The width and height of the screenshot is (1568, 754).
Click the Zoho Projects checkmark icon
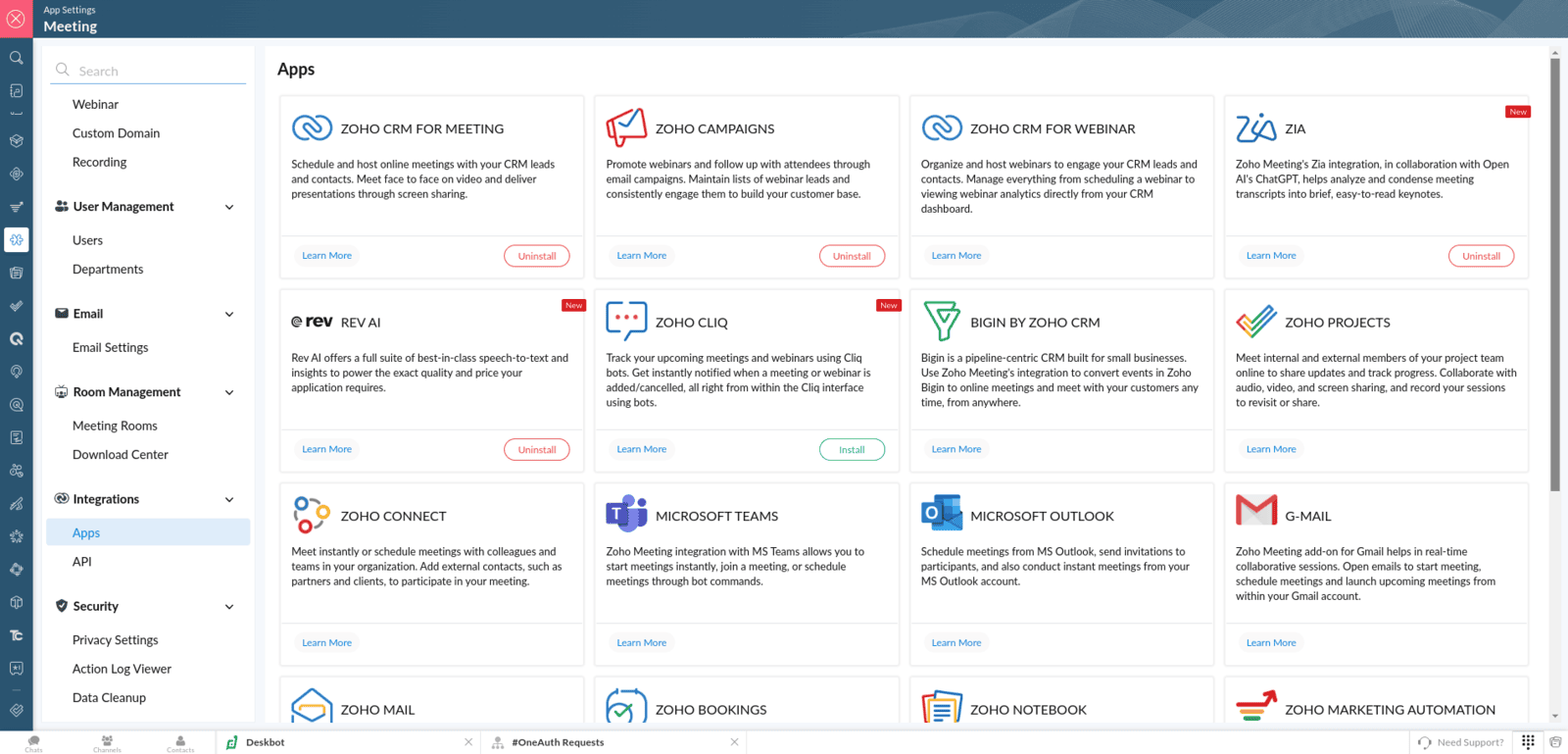point(1256,321)
